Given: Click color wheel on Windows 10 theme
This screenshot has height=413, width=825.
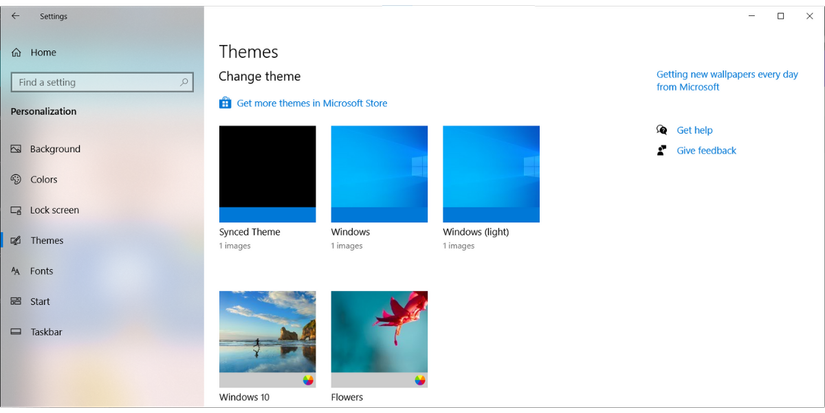Looking at the screenshot, I should [308, 380].
